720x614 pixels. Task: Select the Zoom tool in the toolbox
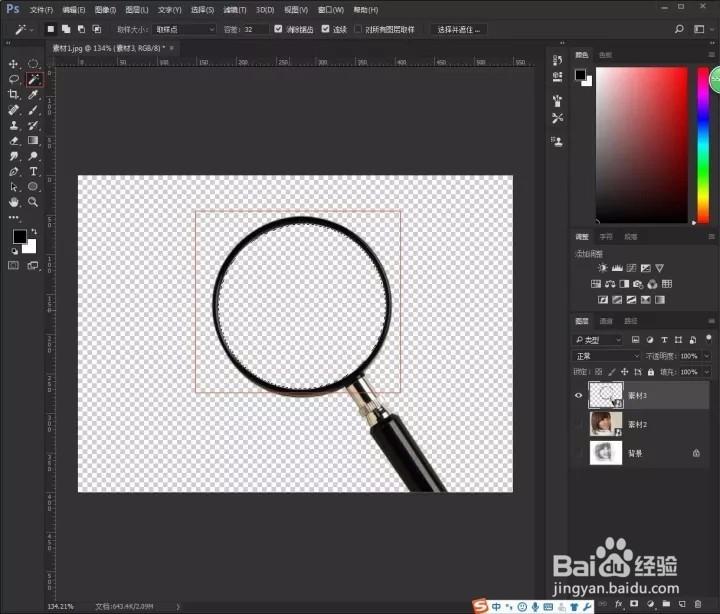[x=33, y=202]
